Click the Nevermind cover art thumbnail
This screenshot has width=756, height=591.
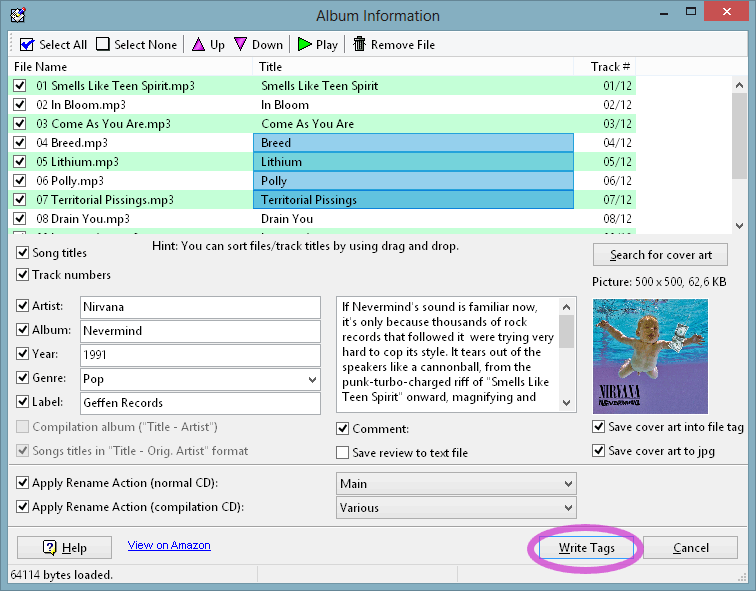point(650,356)
